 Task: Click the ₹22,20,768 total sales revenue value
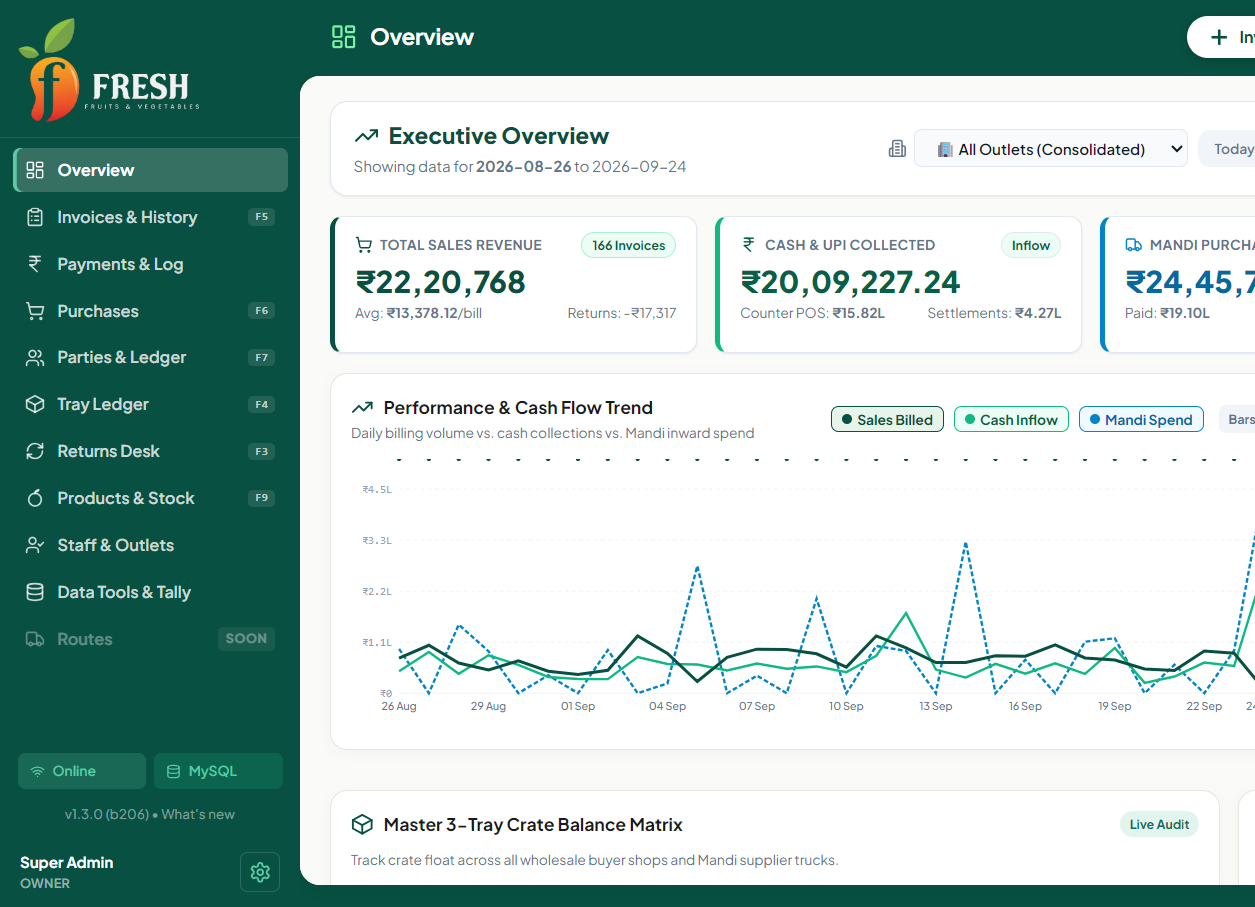tap(441, 282)
